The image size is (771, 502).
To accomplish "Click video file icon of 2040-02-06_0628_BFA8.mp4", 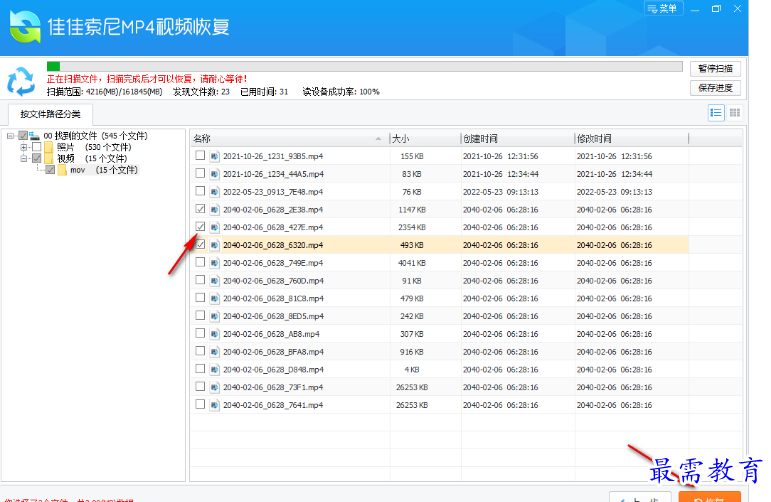I will pyautogui.click(x=214, y=352).
